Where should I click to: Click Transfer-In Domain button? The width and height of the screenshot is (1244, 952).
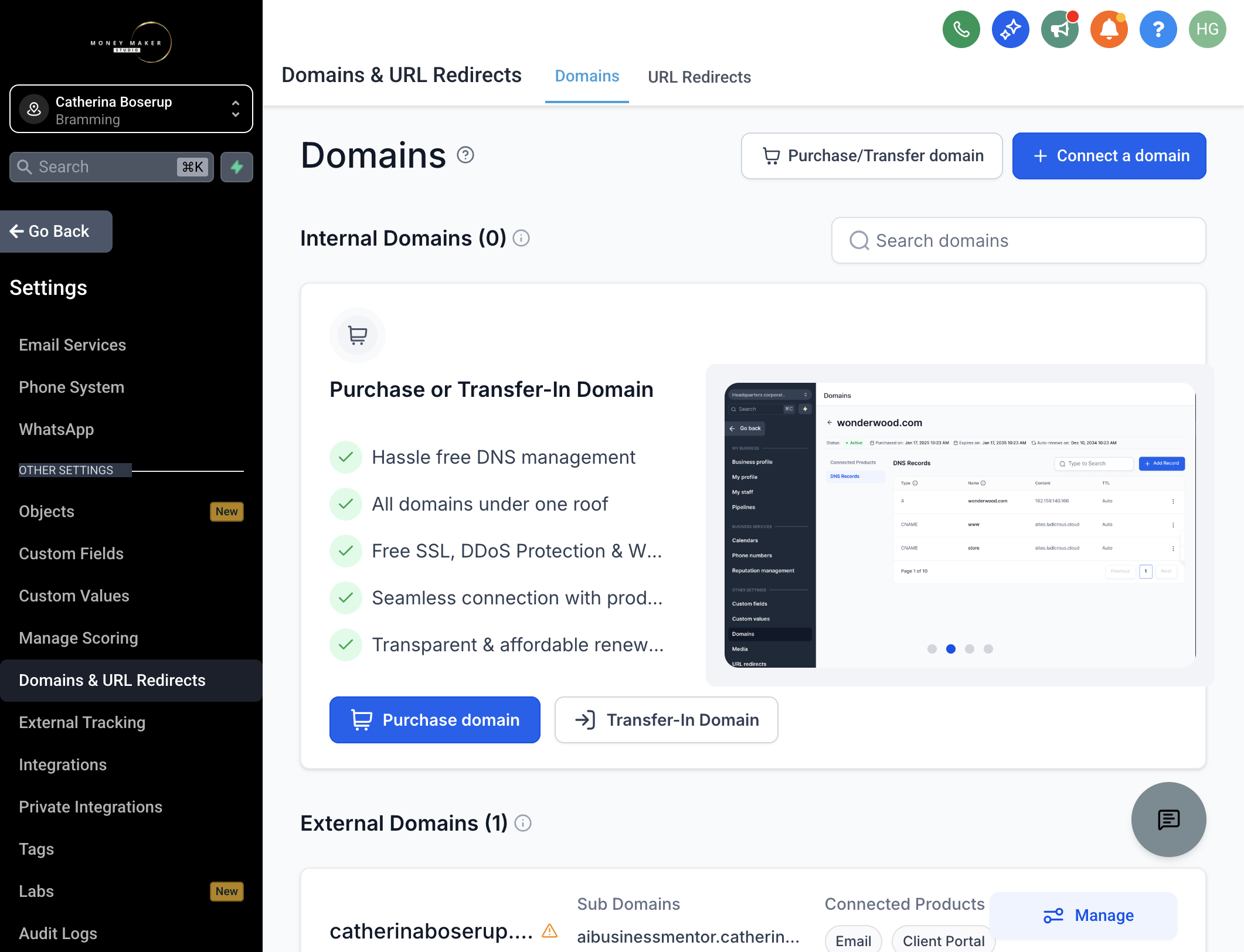coord(666,720)
